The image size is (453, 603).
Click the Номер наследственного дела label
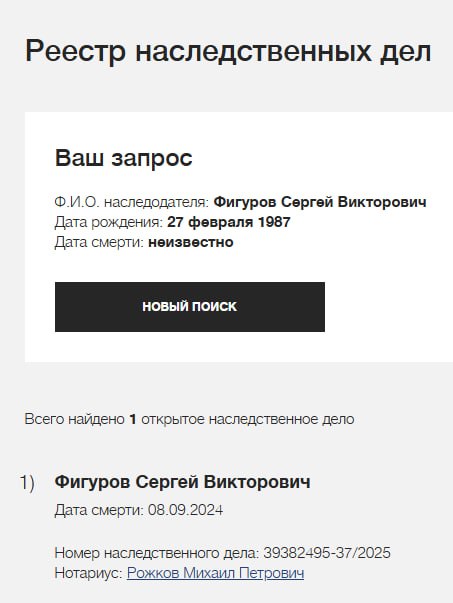(157, 553)
